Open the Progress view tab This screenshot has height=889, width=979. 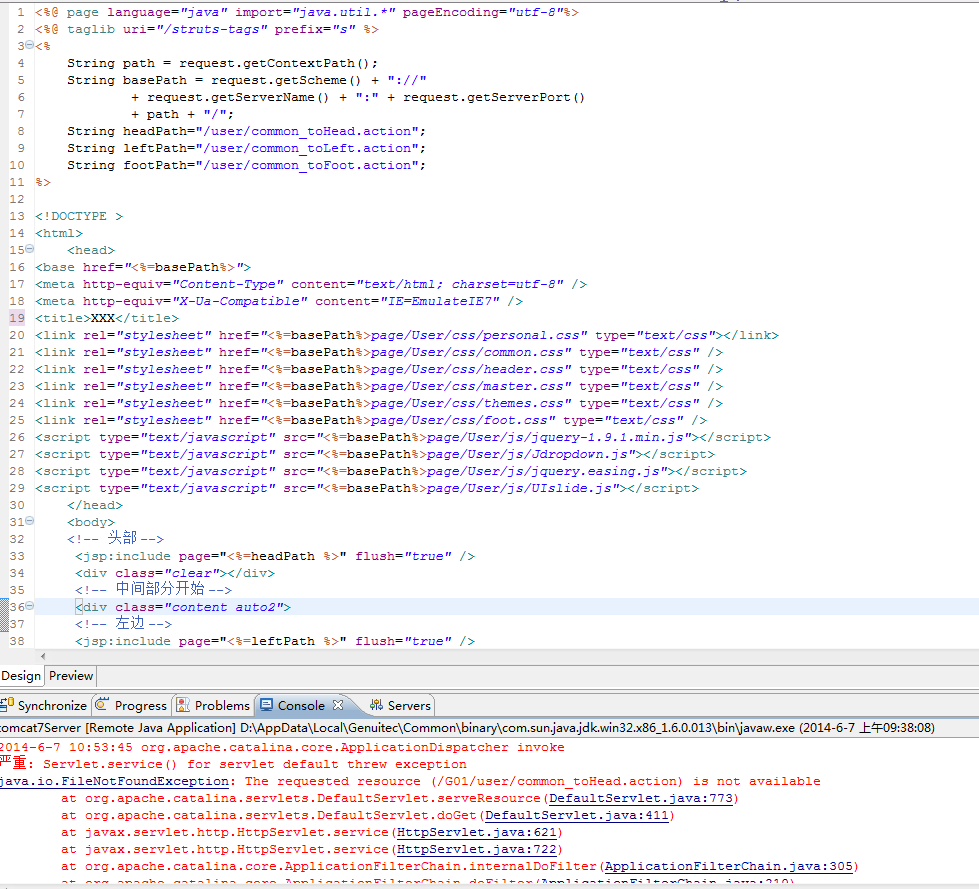tap(132, 705)
